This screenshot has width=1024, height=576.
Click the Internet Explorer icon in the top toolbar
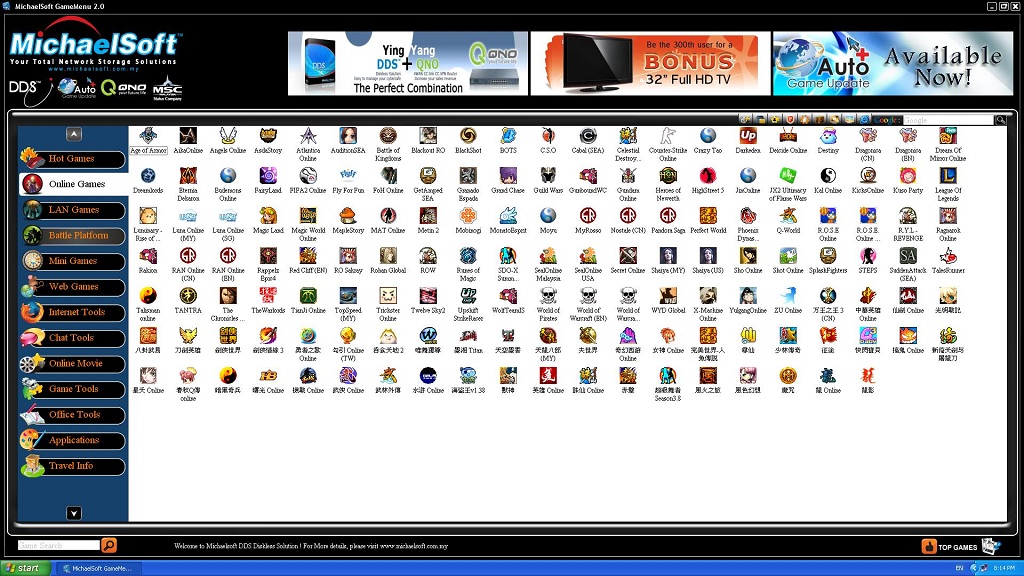(864, 119)
